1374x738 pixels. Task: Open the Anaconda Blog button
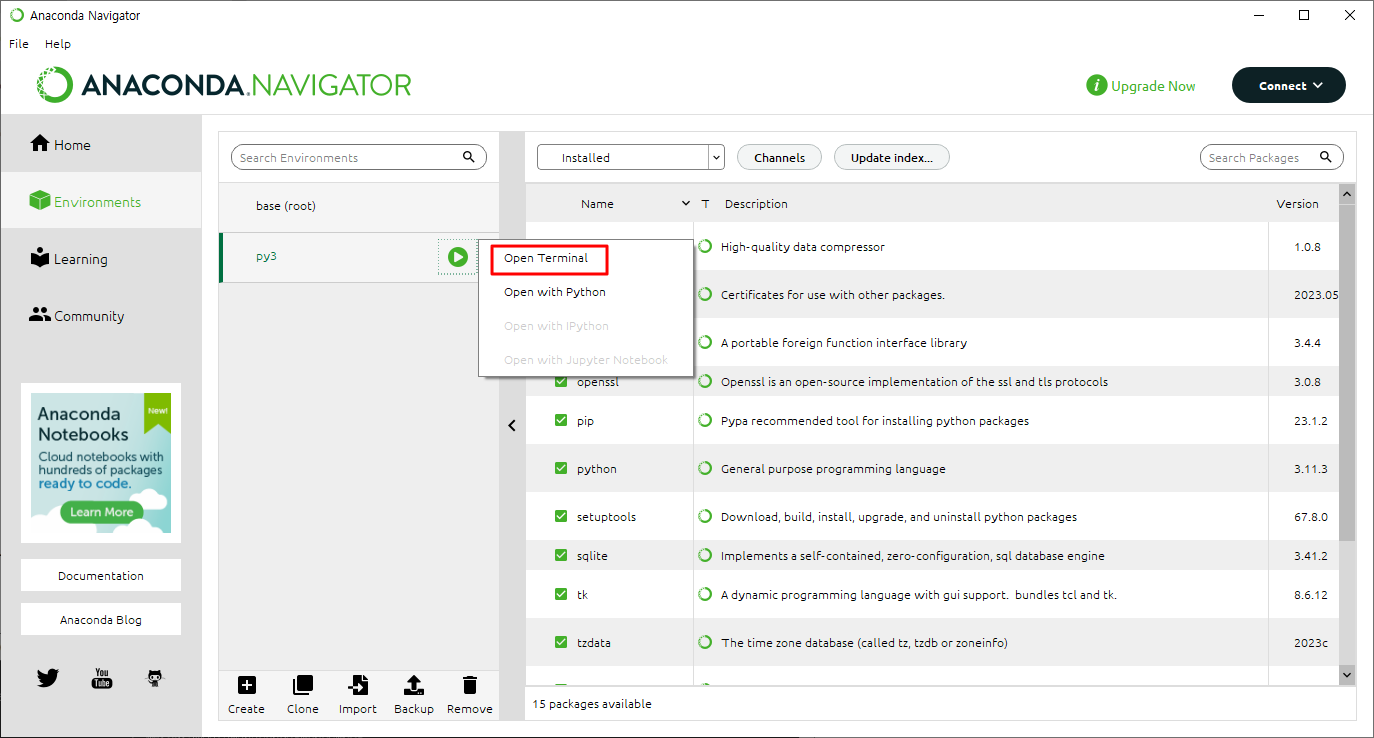[101, 619]
